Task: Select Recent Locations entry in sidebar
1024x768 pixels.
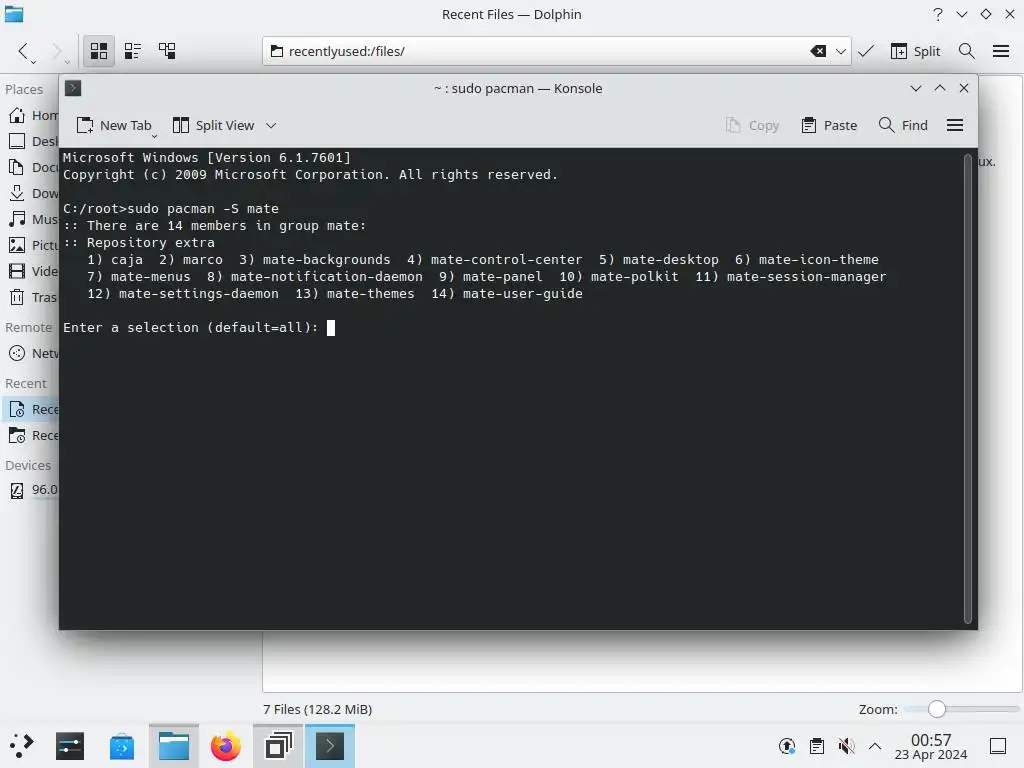Action: [x=33, y=436]
